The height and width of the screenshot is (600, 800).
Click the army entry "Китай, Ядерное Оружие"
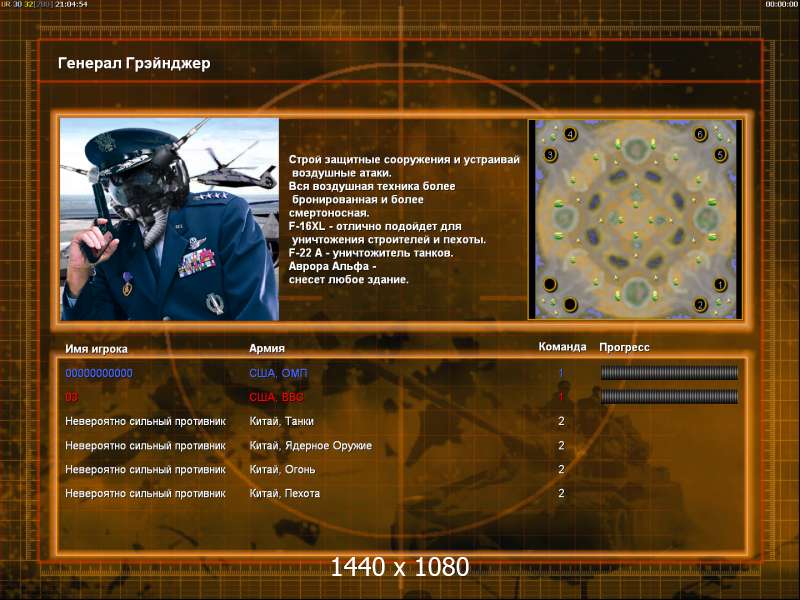[x=311, y=446]
